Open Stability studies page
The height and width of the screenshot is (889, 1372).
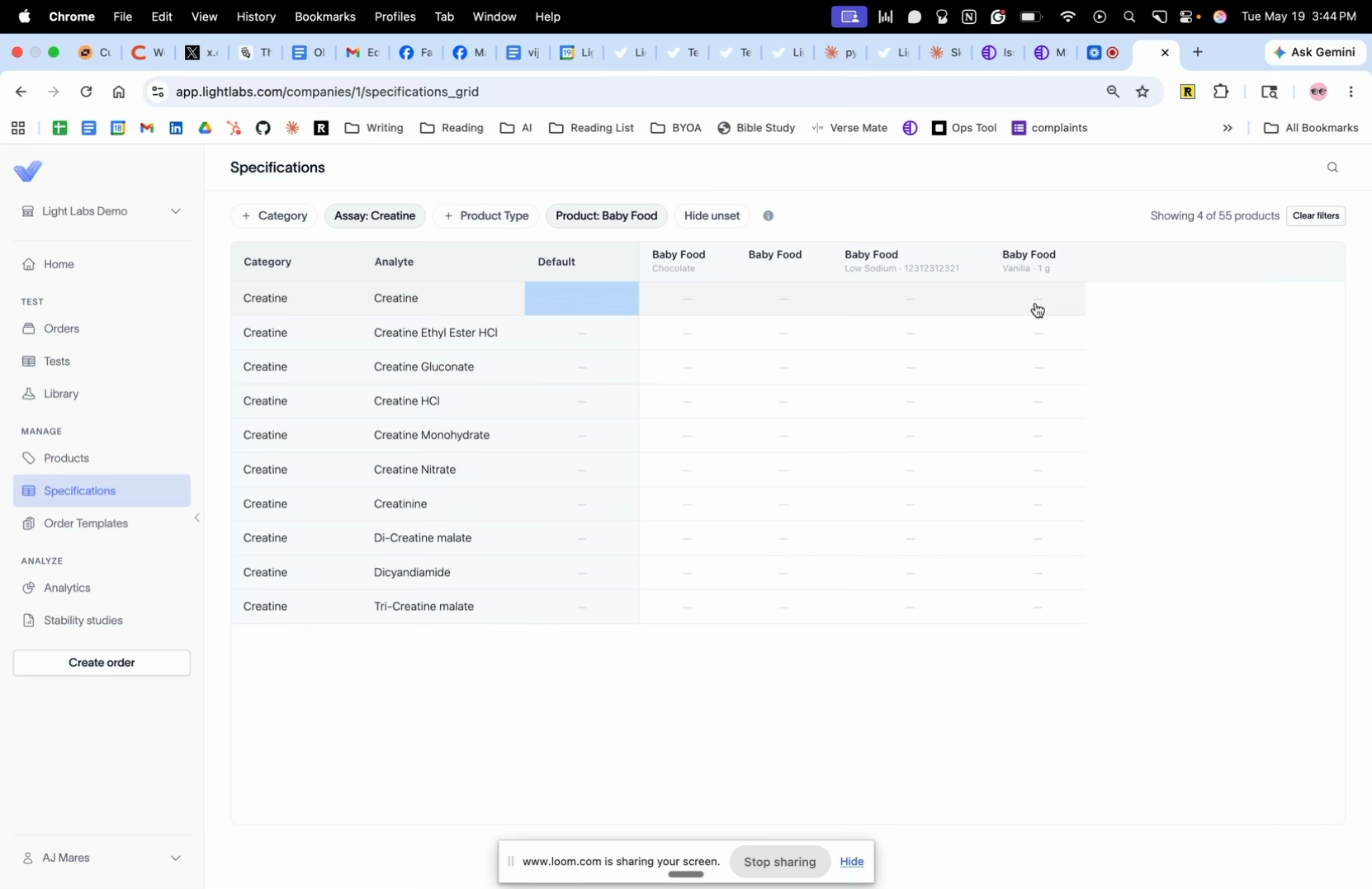click(83, 620)
